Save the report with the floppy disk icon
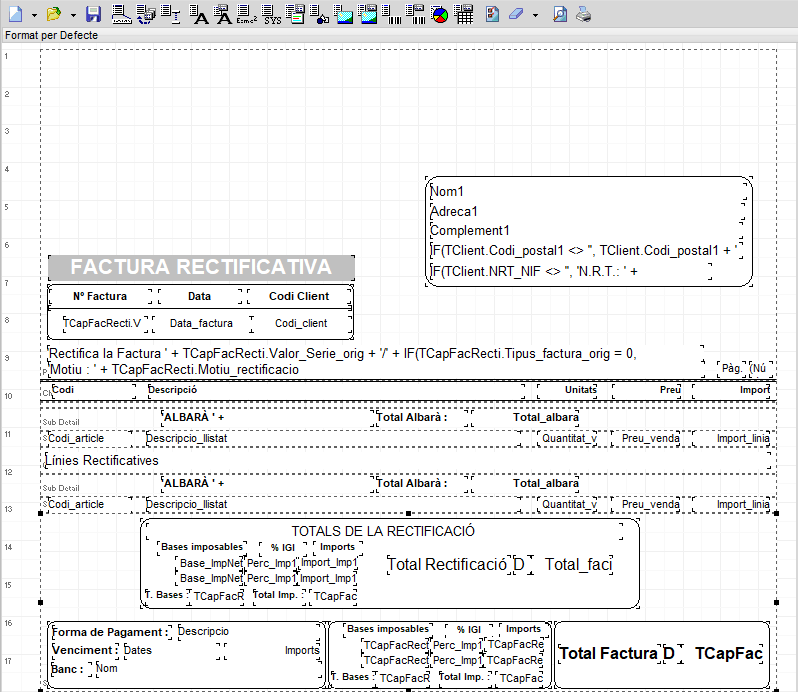 pyautogui.click(x=93, y=14)
